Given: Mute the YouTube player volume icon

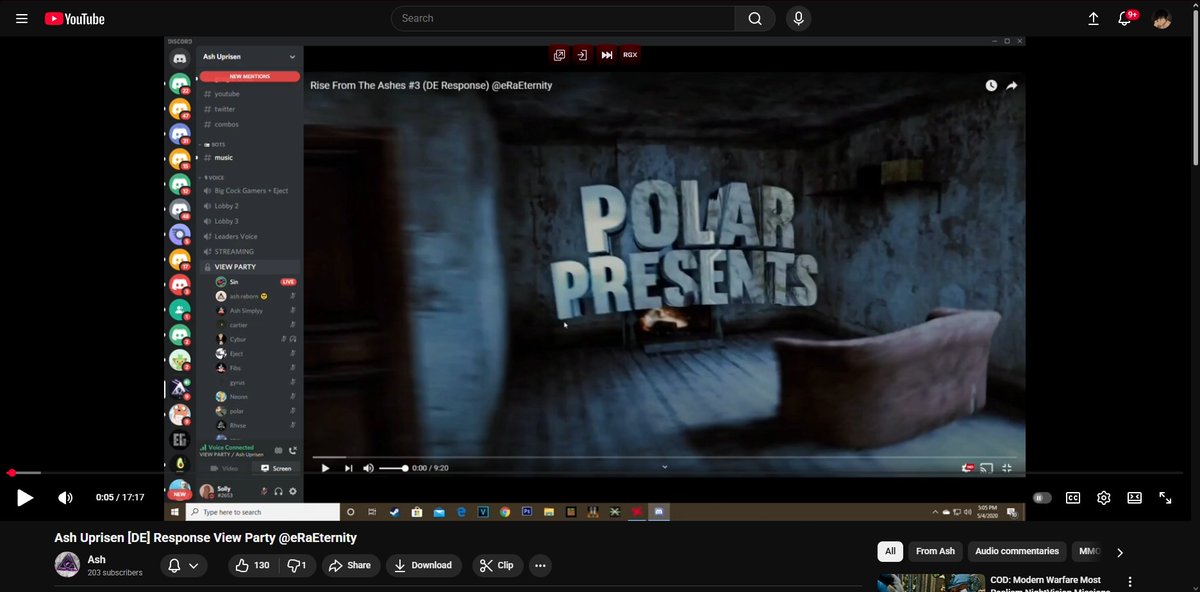Looking at the screenshot, I should tap(65, 497).
